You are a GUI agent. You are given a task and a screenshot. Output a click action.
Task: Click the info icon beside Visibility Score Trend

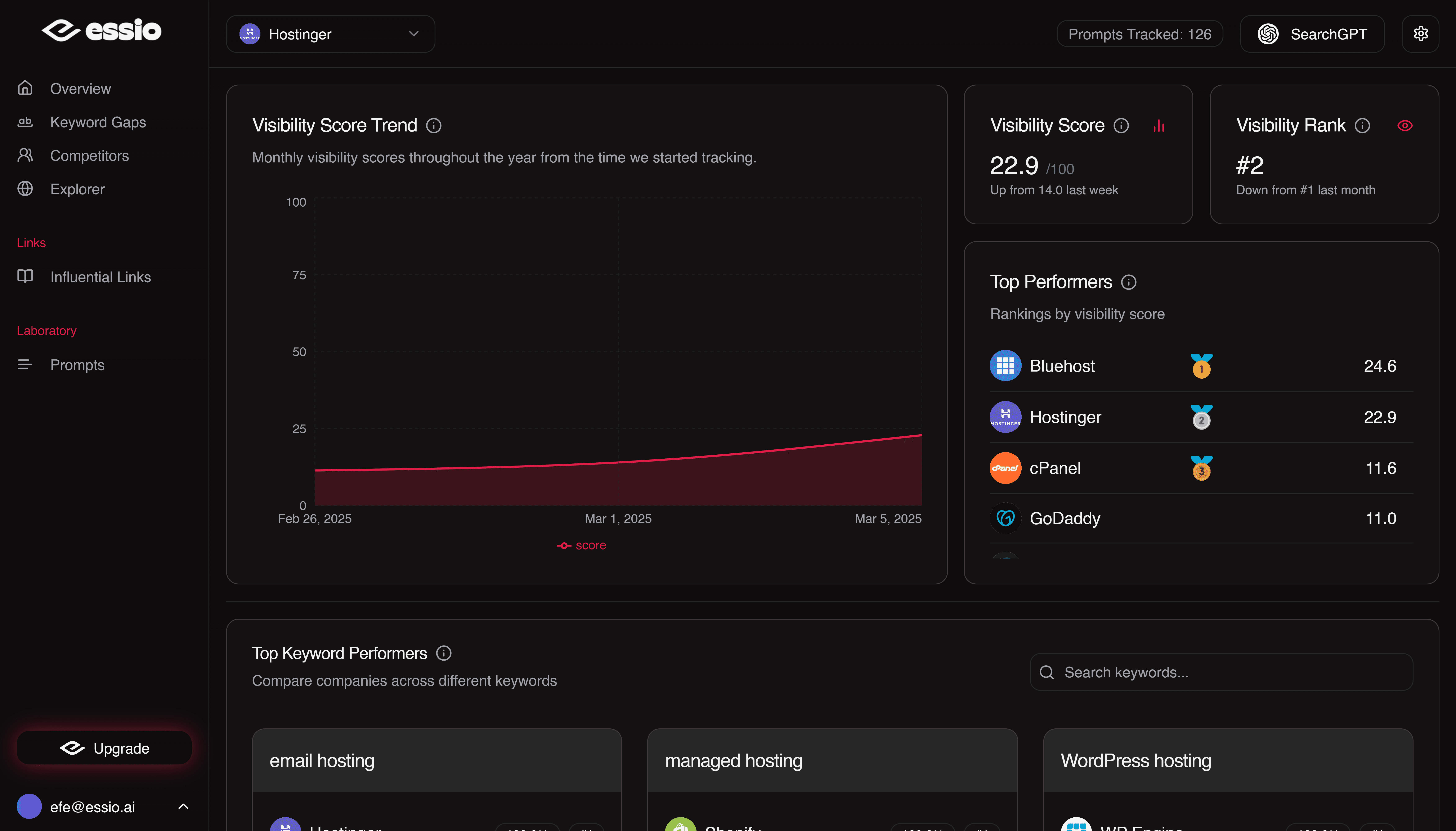(434, 126)
